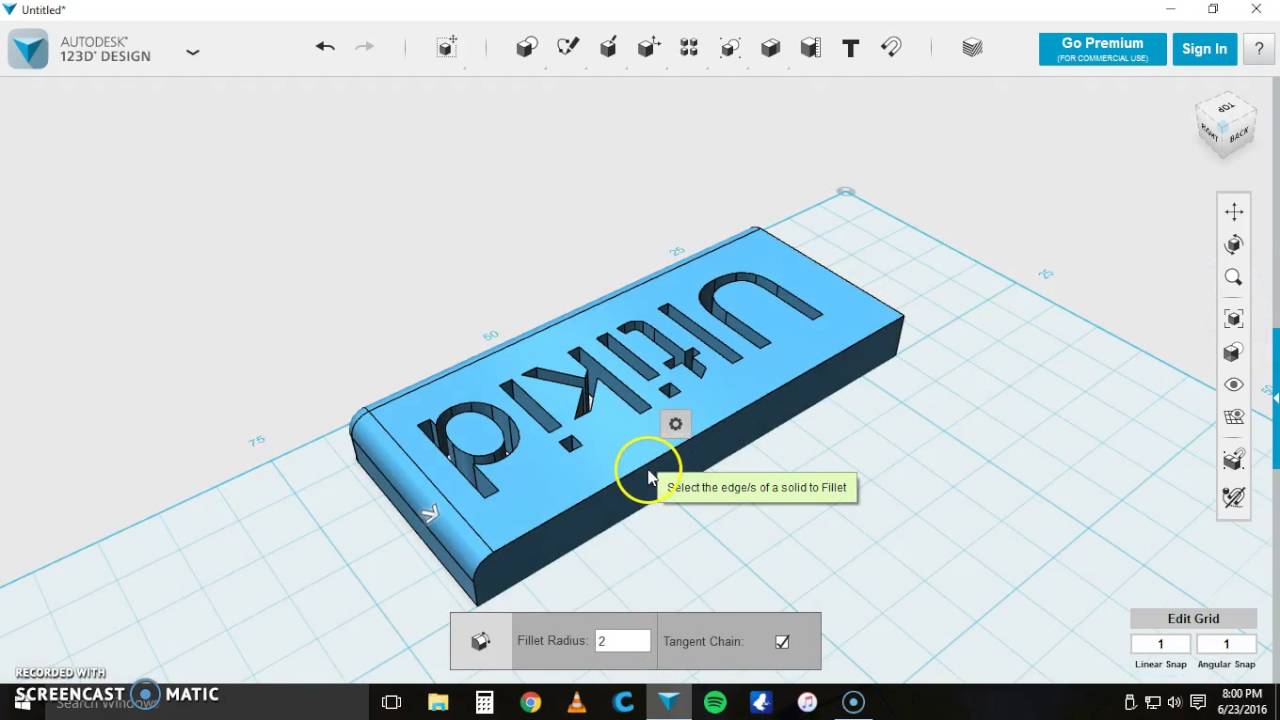
Task: Toggle the Snap magnet tool
Action: point(891,47)
